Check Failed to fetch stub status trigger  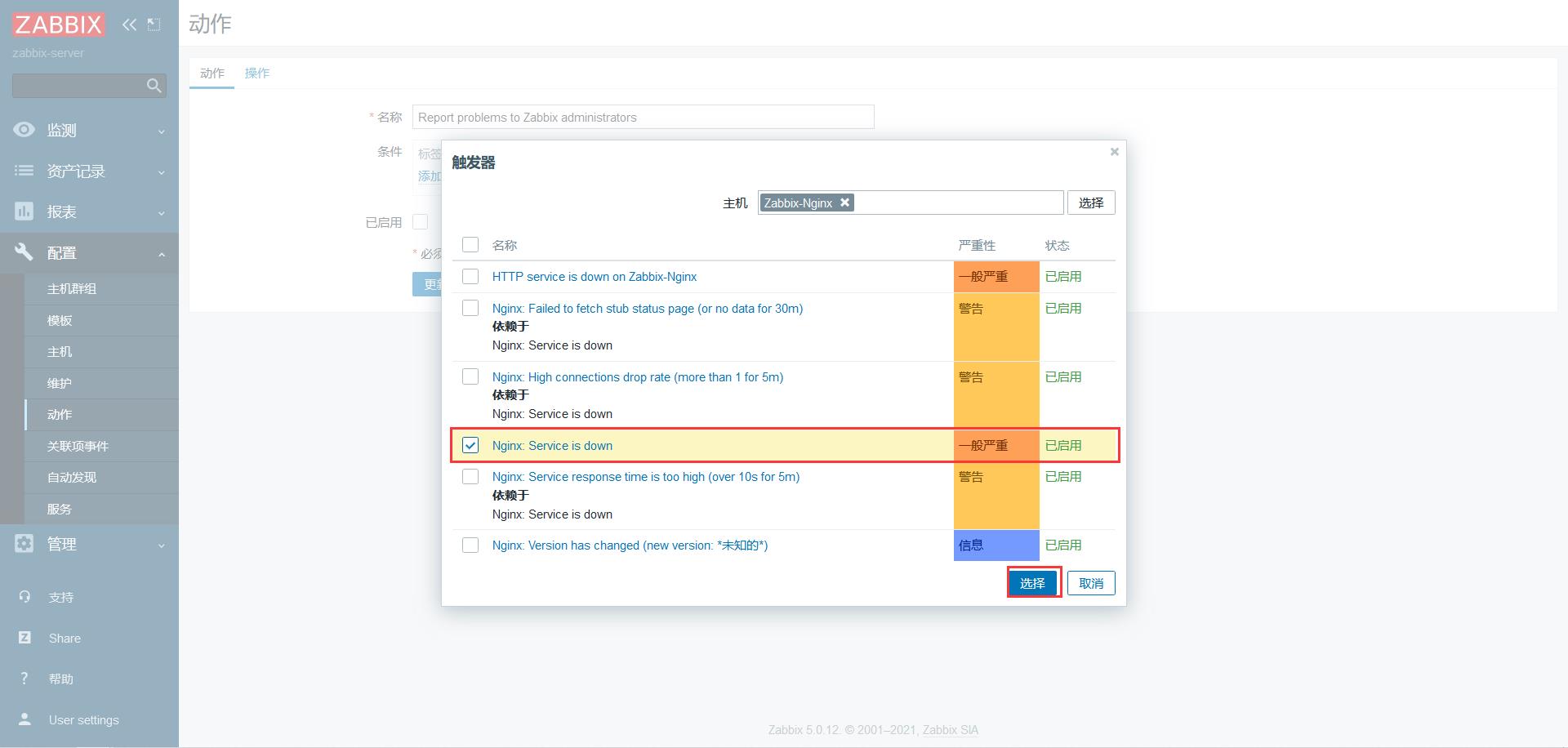click(x=470, y=309)
